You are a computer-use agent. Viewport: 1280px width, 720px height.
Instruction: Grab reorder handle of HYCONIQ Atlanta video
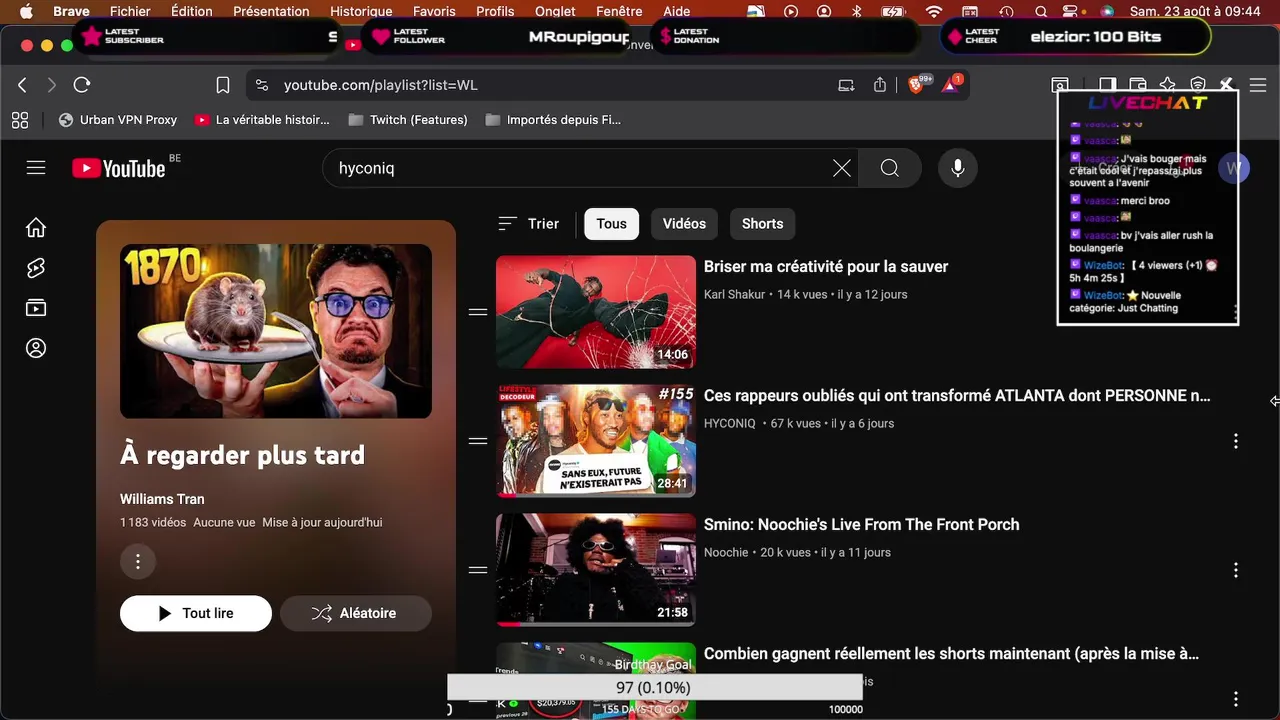(x=478, y=441)
